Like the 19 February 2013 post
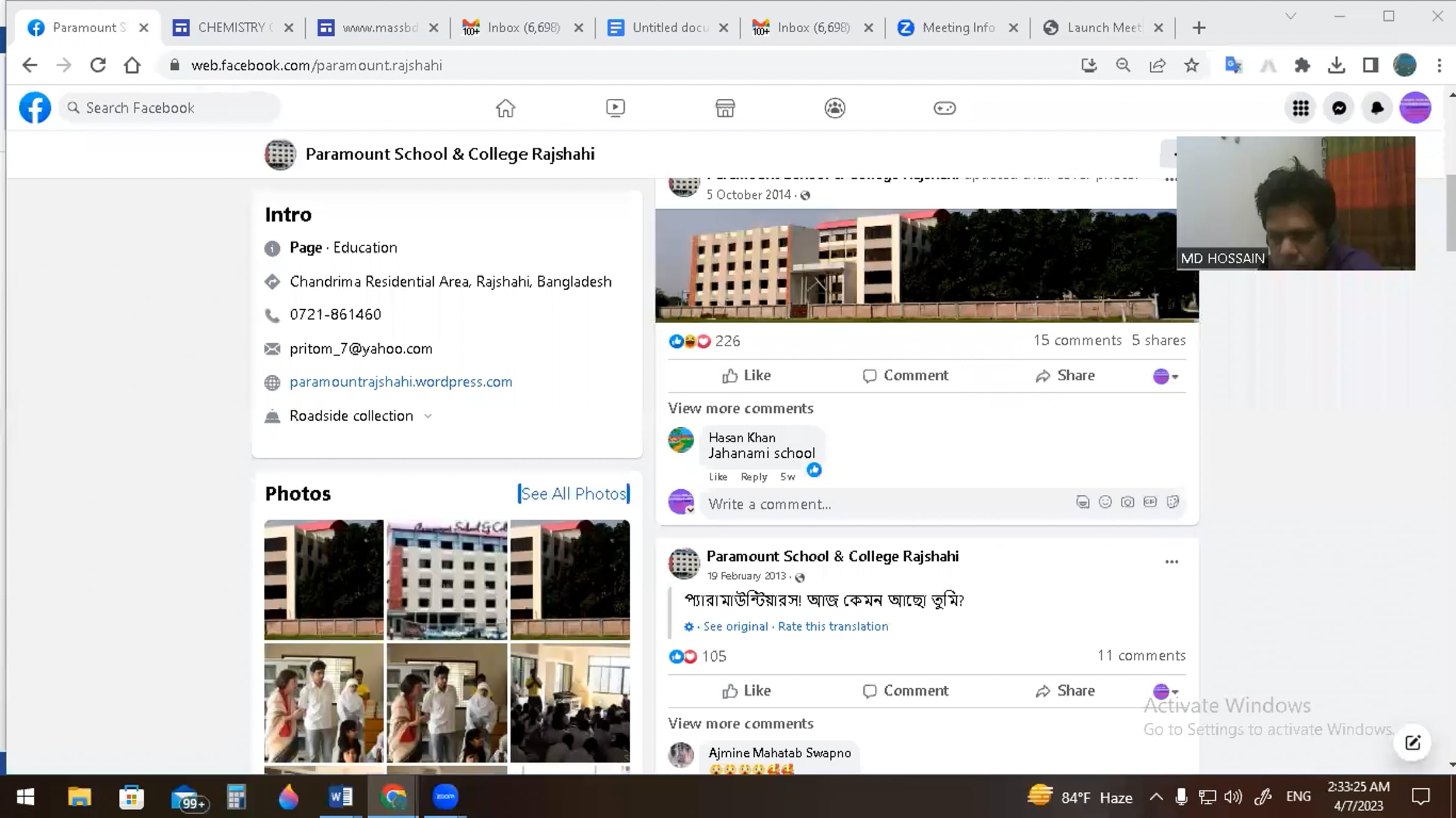Viewport: 1456px width, 818px height. (747, 691)
